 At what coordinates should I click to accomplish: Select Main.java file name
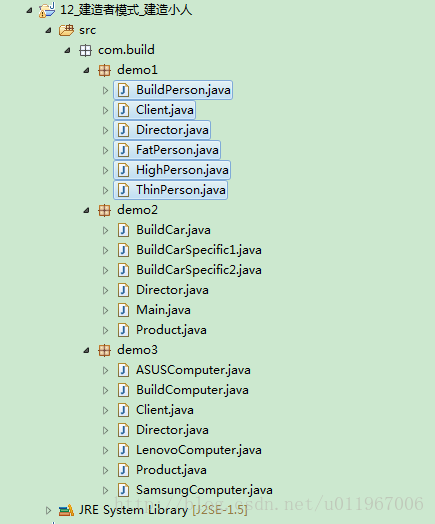(163, 310)
